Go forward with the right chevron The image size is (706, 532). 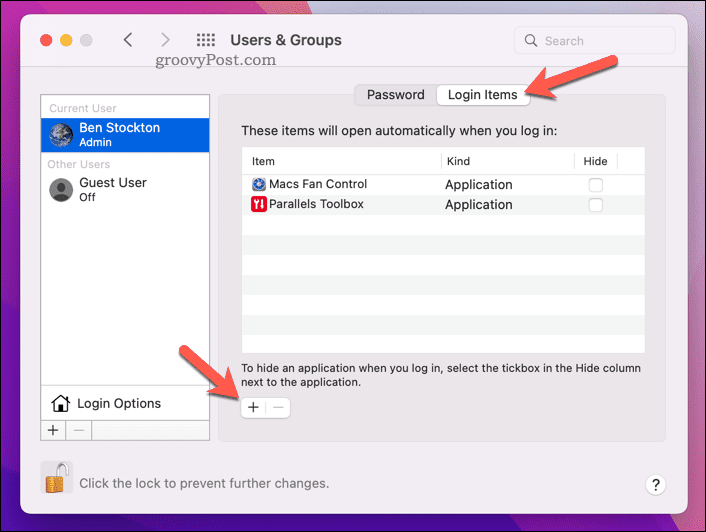pyautogui.click(x=166, y=41)
